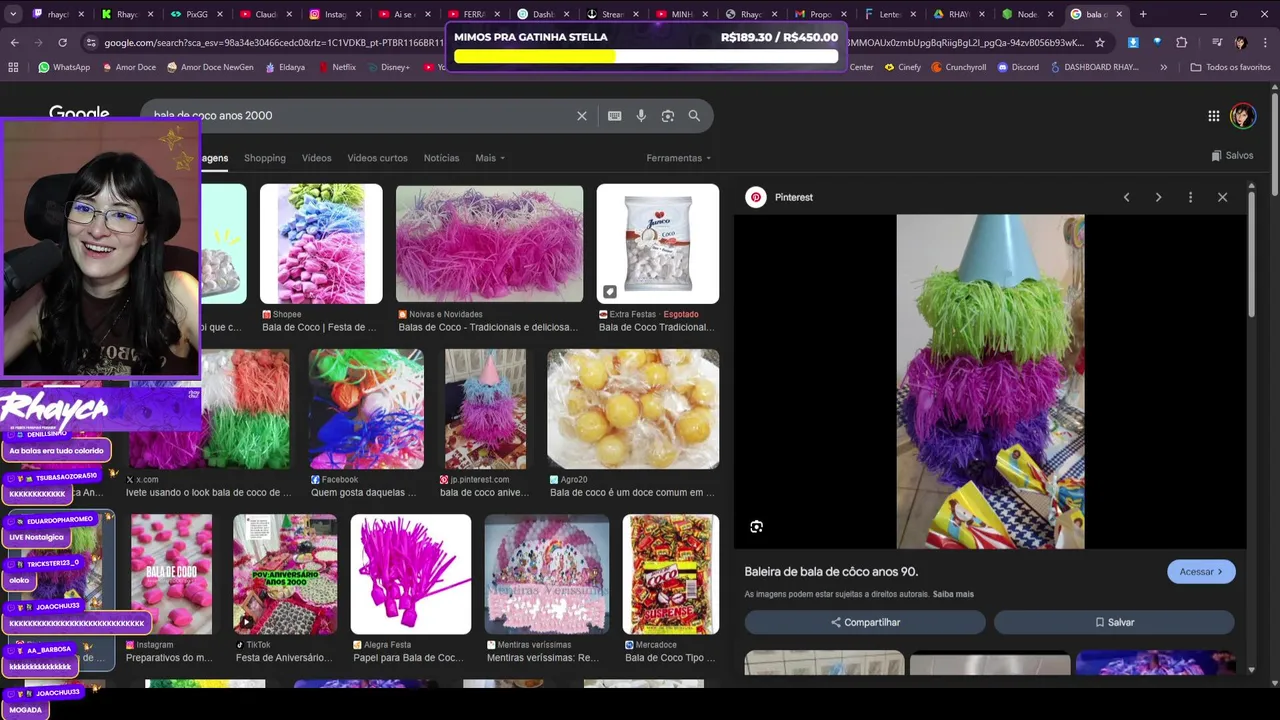Image resolution: width=1280 pixels, height=720 pixels.
Task: Open the Saiba mais link
Action: pyautogui.click(x=953, y=594)
